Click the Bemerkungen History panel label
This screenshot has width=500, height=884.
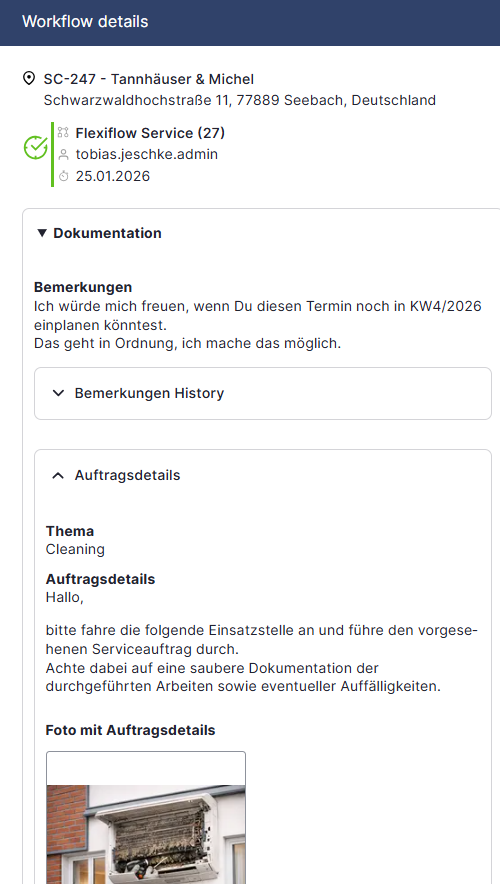point(149,393)
